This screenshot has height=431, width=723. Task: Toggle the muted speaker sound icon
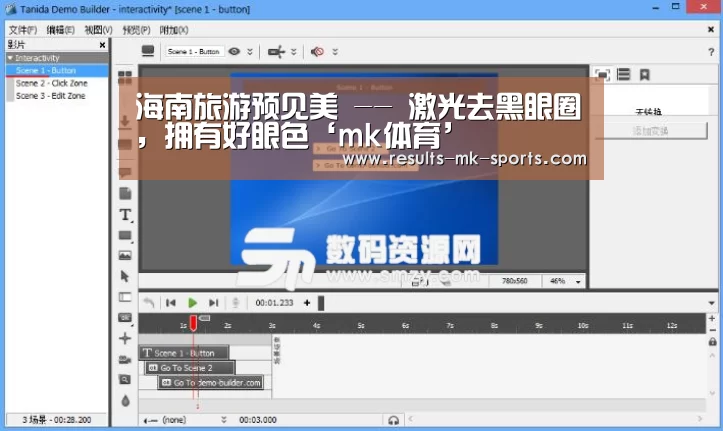click(317, 52)
